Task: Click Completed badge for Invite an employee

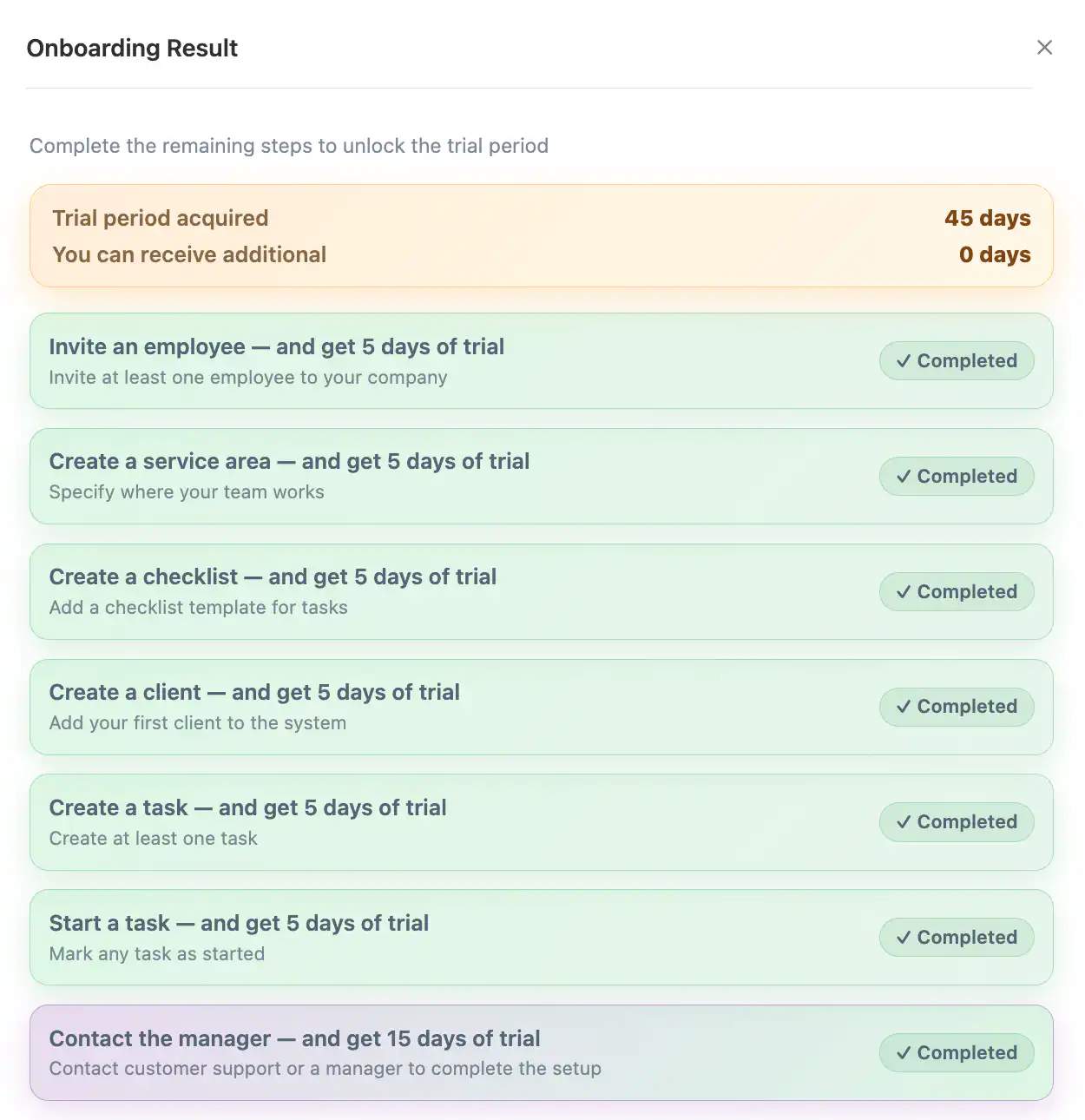Action: 957,361
